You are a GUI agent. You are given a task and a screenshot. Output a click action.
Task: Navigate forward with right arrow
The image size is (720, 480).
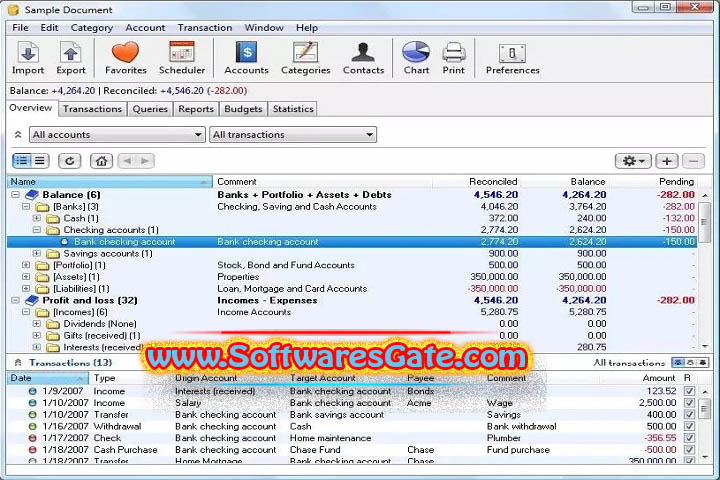click(145, 161)
